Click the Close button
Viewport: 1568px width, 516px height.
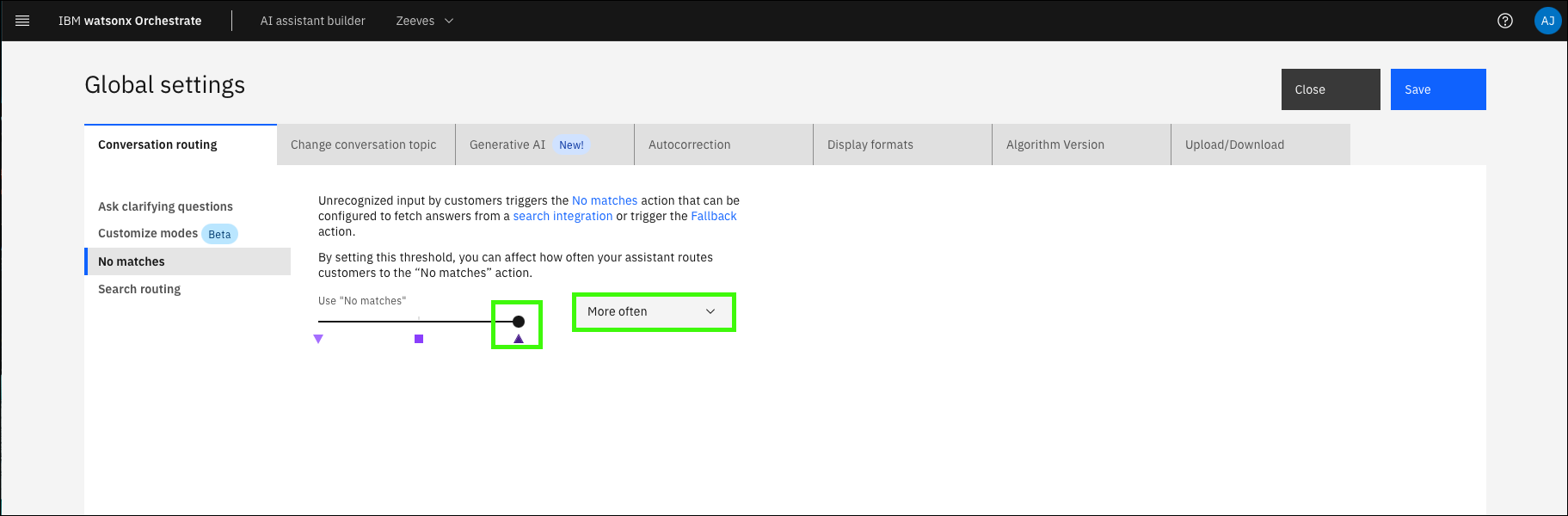click(x=1330, y=89)
